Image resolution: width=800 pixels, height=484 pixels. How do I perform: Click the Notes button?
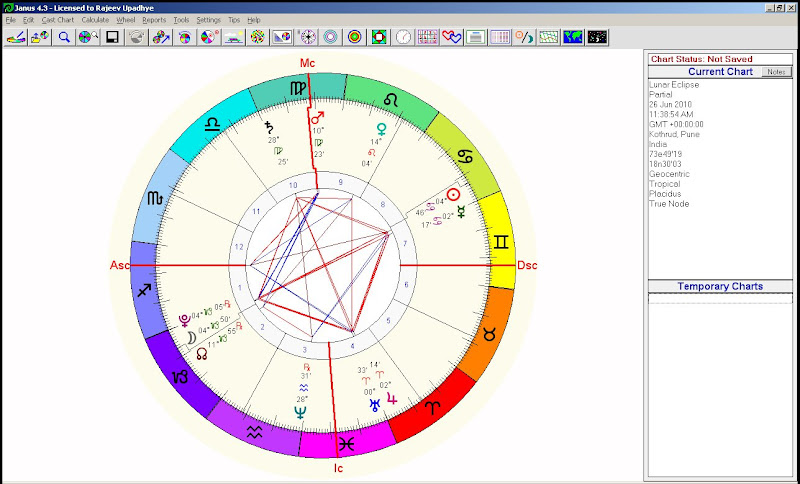[775, 72]
